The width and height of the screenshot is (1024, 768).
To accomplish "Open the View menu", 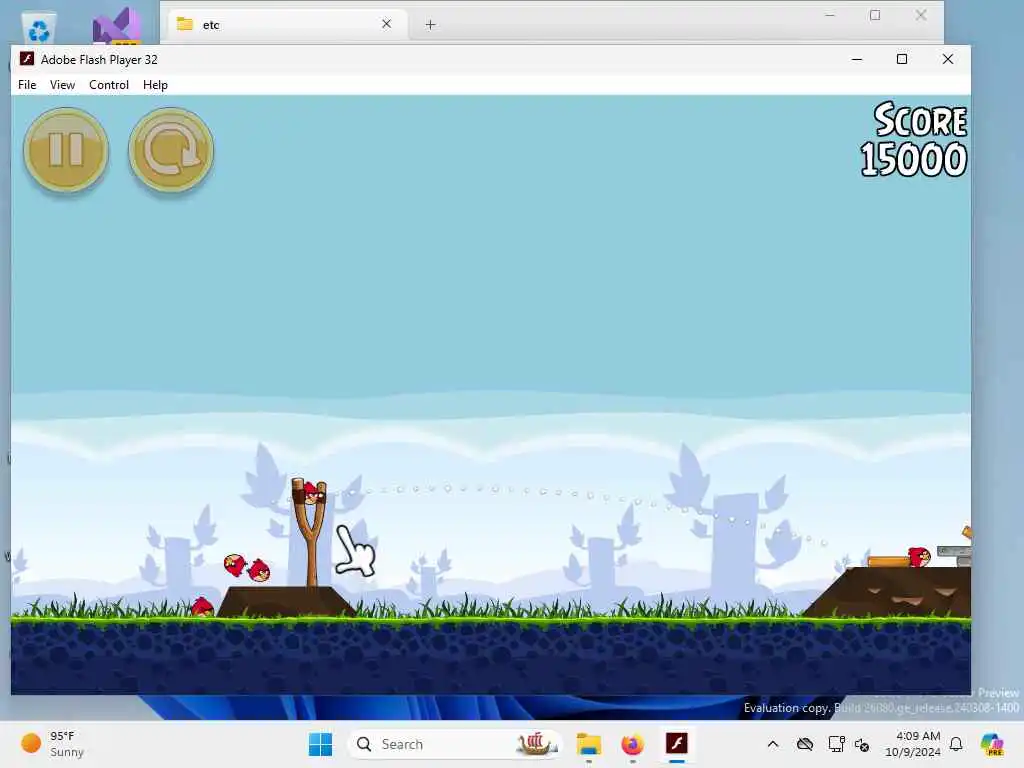I will click(62, 85).
